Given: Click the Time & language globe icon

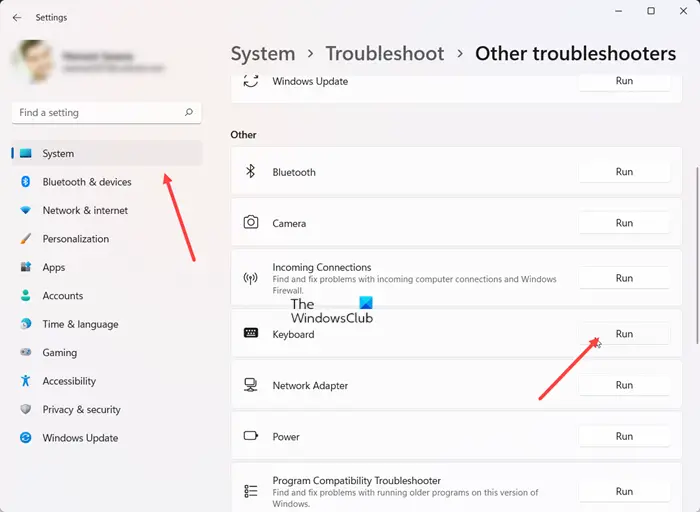Looking at the screenshot, I should click(x=26, y=324).
